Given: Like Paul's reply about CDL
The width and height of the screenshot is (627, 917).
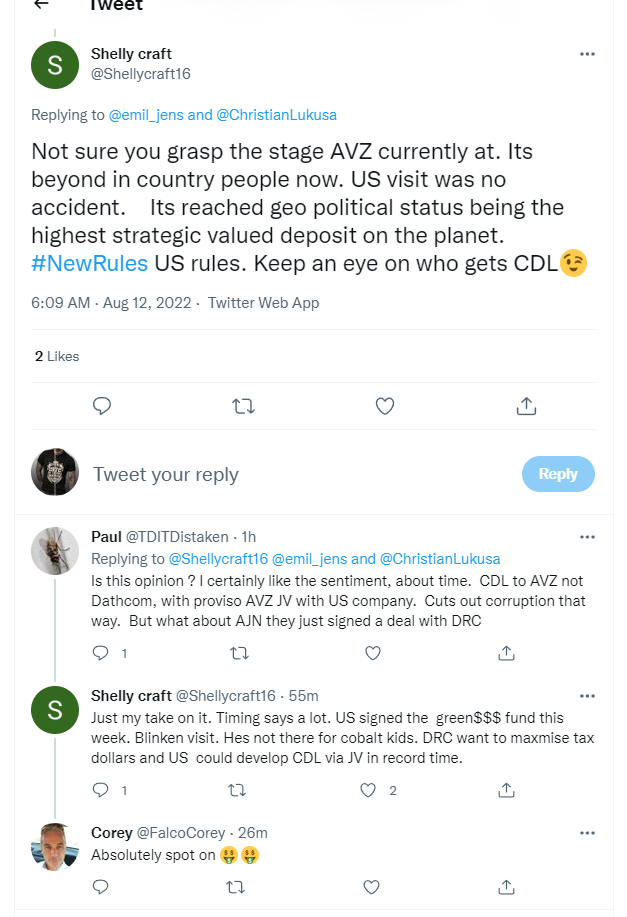Looking at the screenshot, I should (372, 653).
